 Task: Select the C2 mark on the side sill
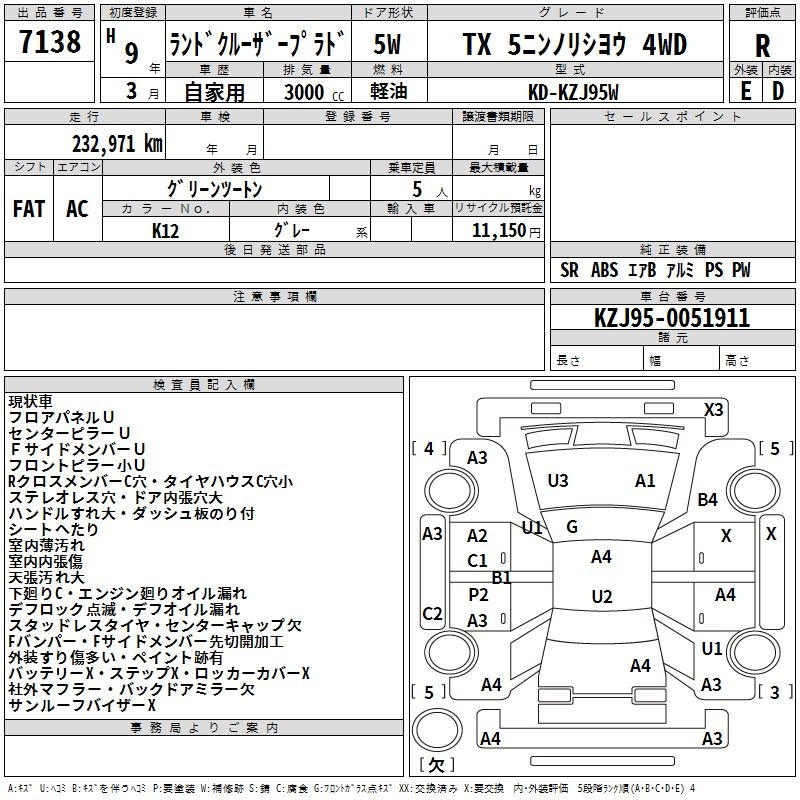point(432,613)
